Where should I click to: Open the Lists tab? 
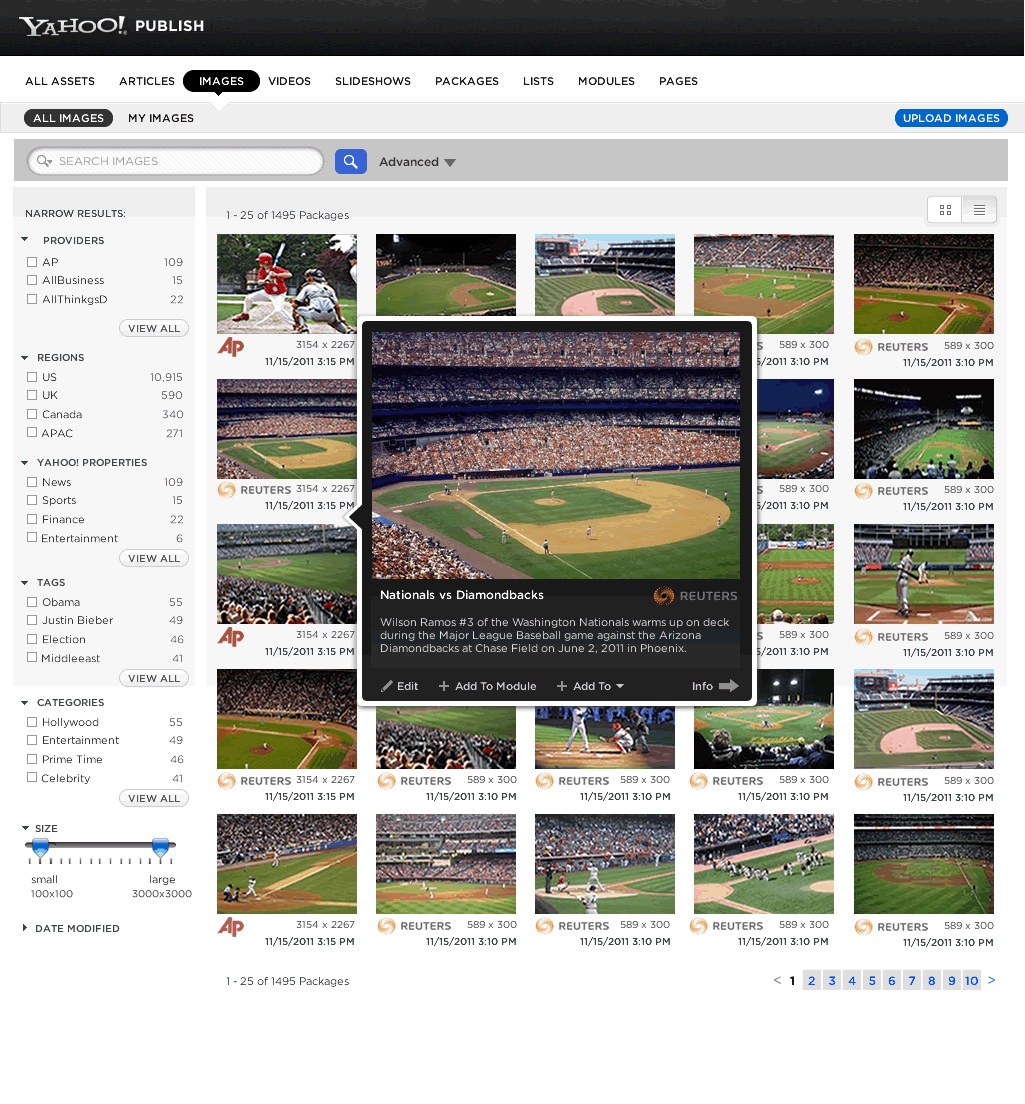[x=539, y=81]
